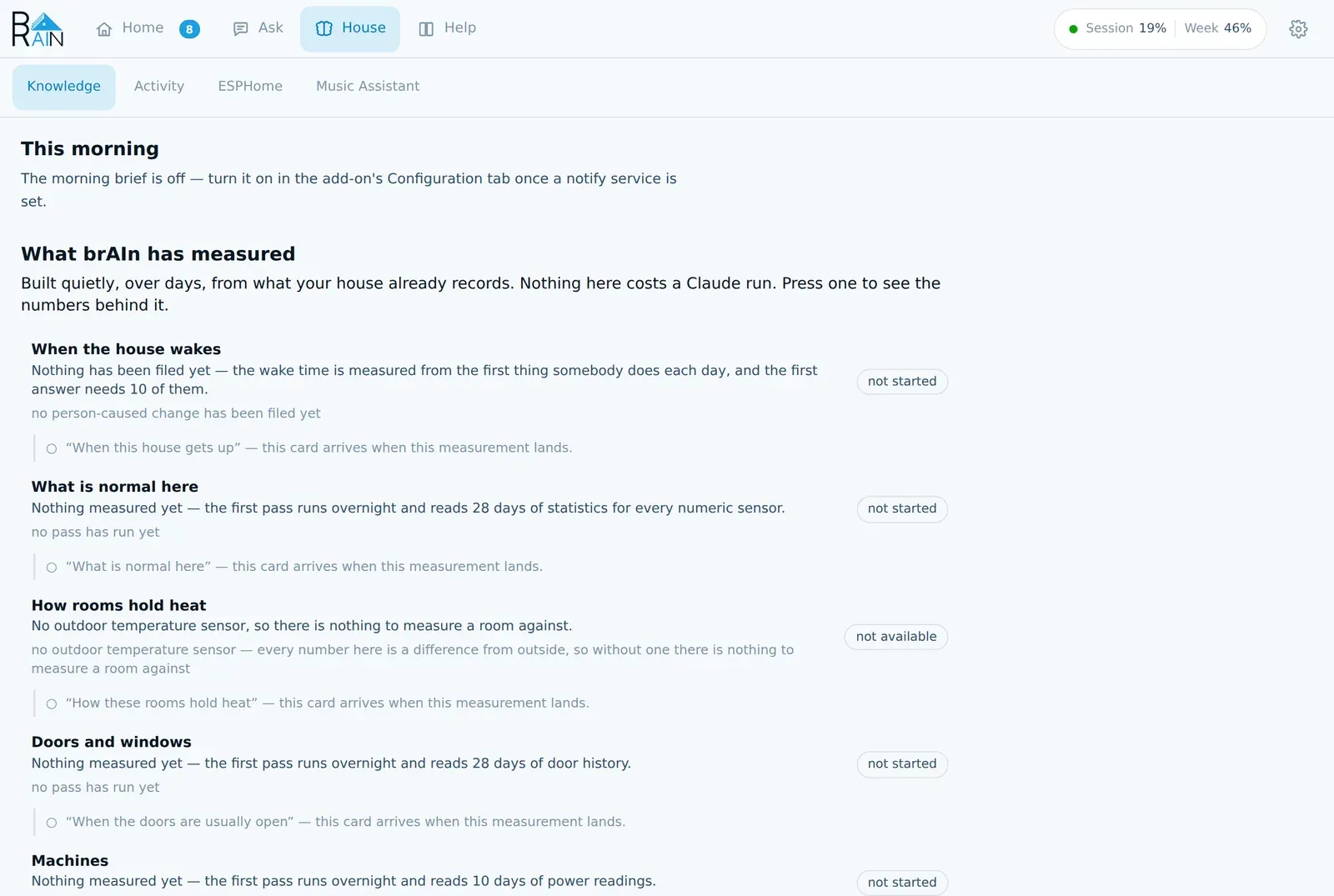Click circle beside "What is normal here" card
Screen dimensions: 1334x896
click(52, 568)
